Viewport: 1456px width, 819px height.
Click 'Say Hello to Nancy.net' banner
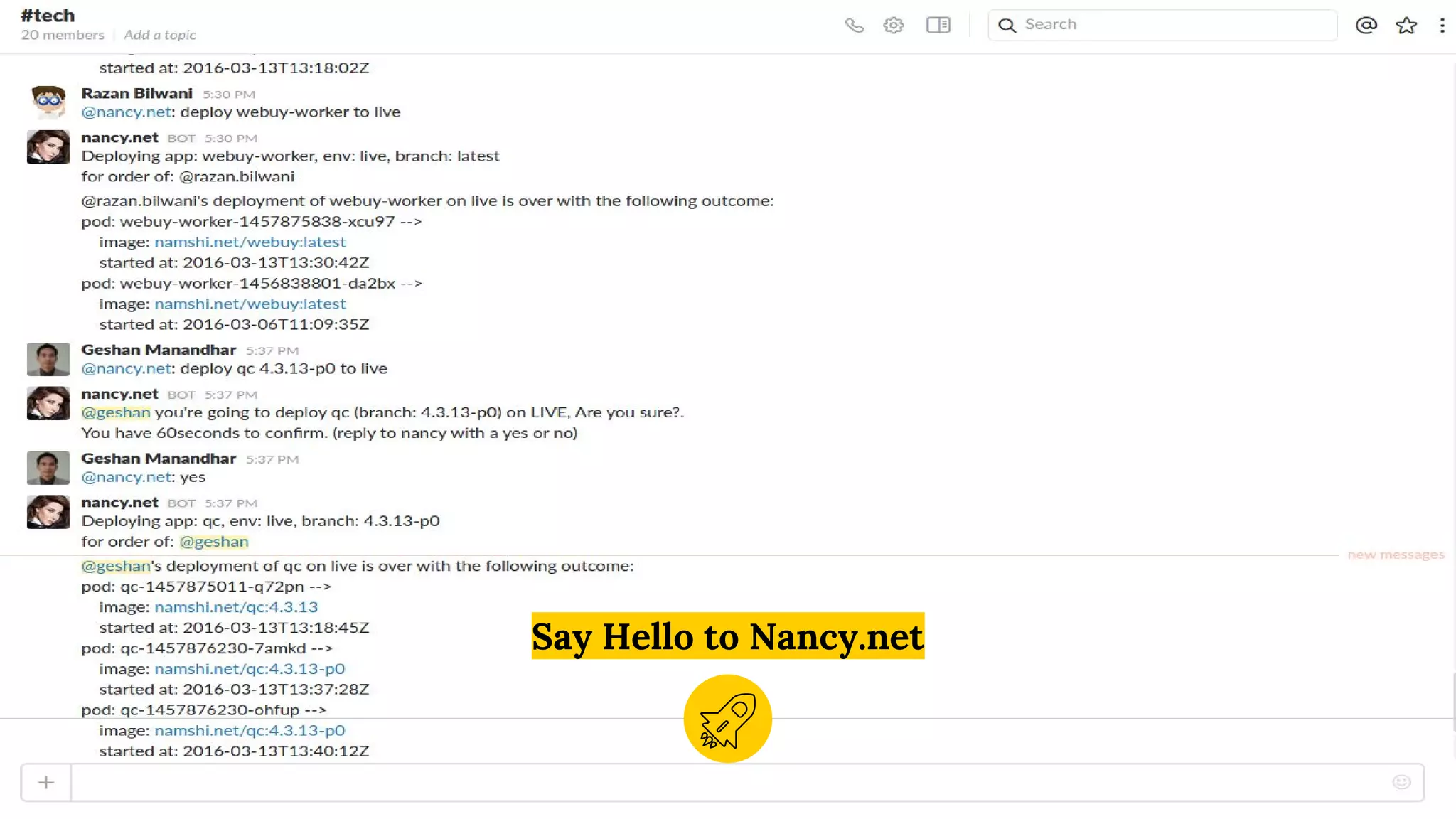(728, 636)
